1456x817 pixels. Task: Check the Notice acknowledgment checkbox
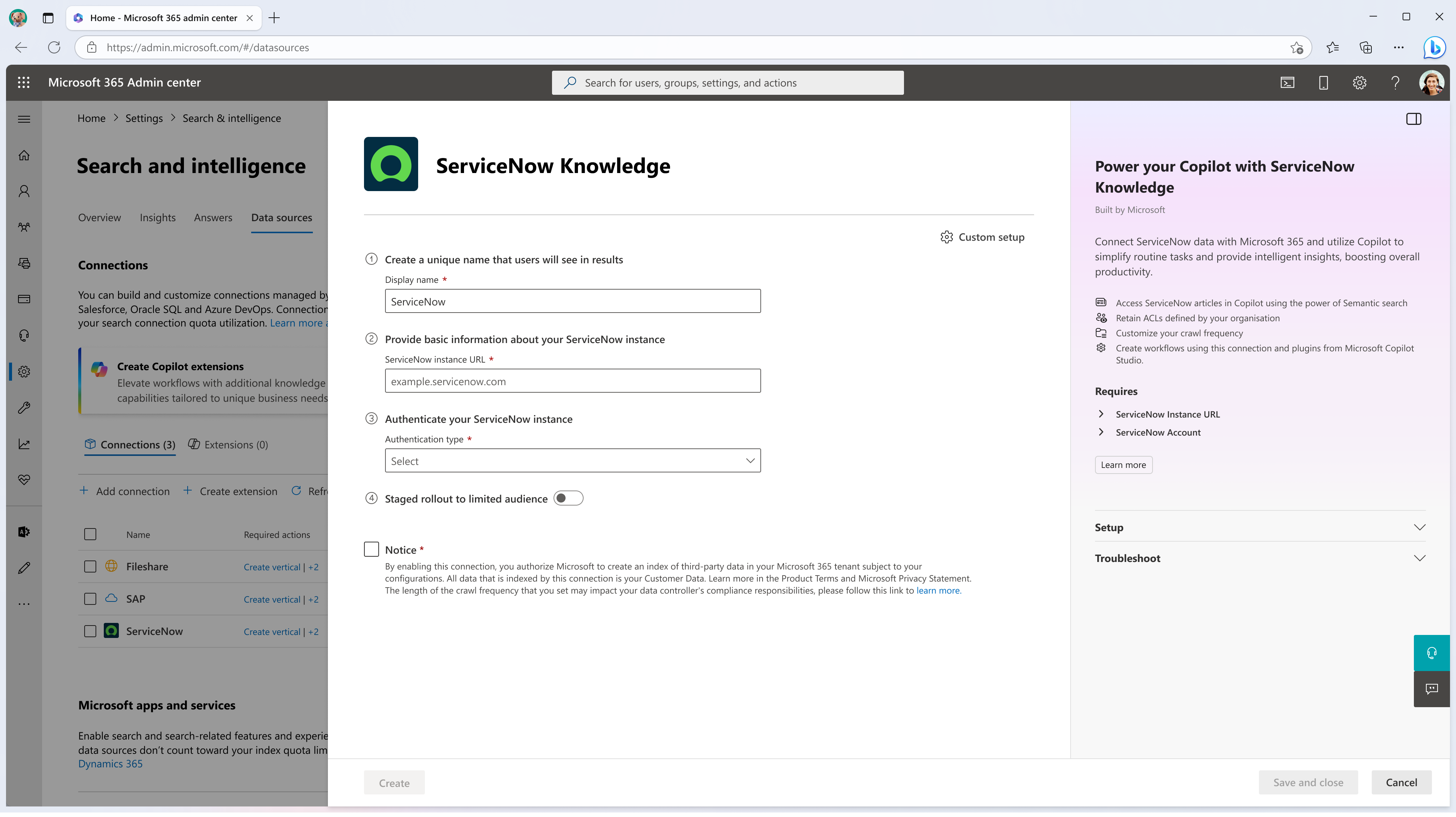pos(371,548)
